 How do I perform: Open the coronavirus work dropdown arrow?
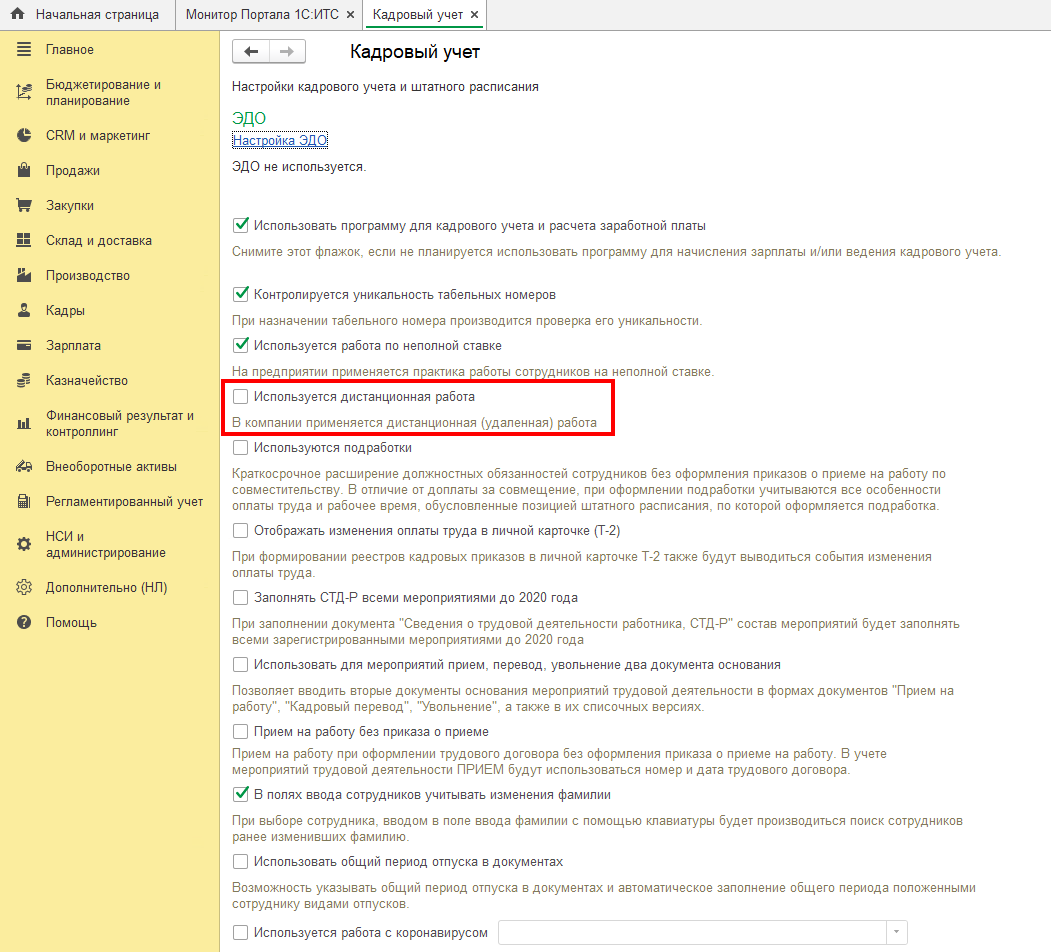tap(897, 933)
